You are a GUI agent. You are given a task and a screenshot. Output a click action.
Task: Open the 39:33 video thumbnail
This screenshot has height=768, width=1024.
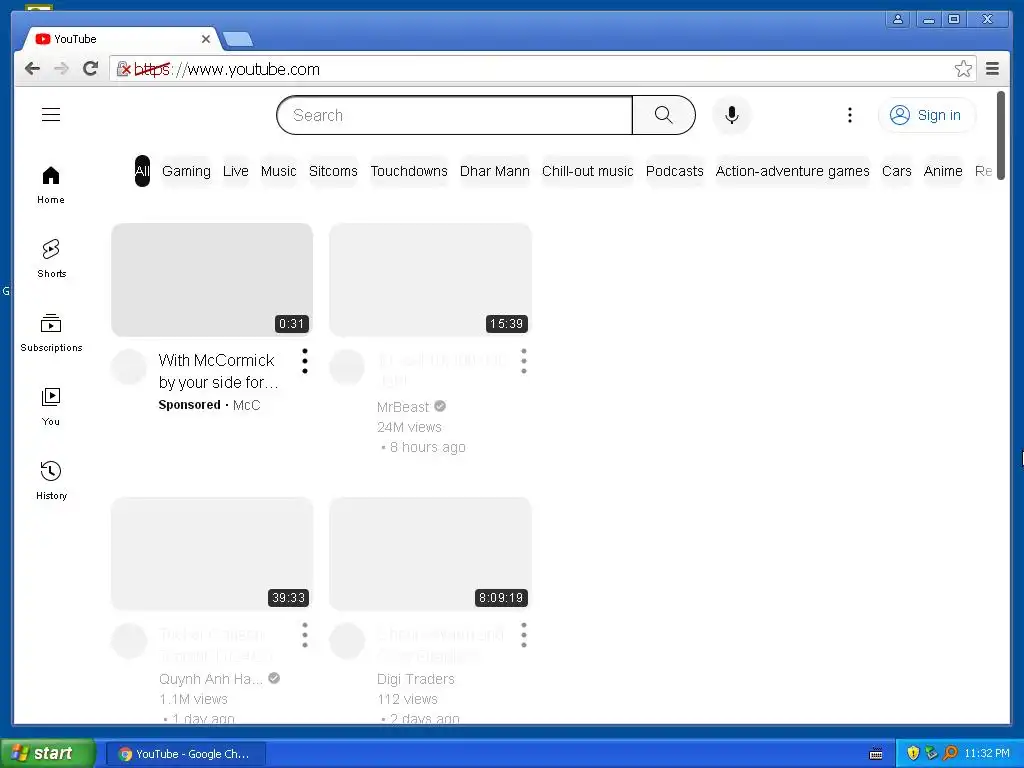tap(212, 554)
